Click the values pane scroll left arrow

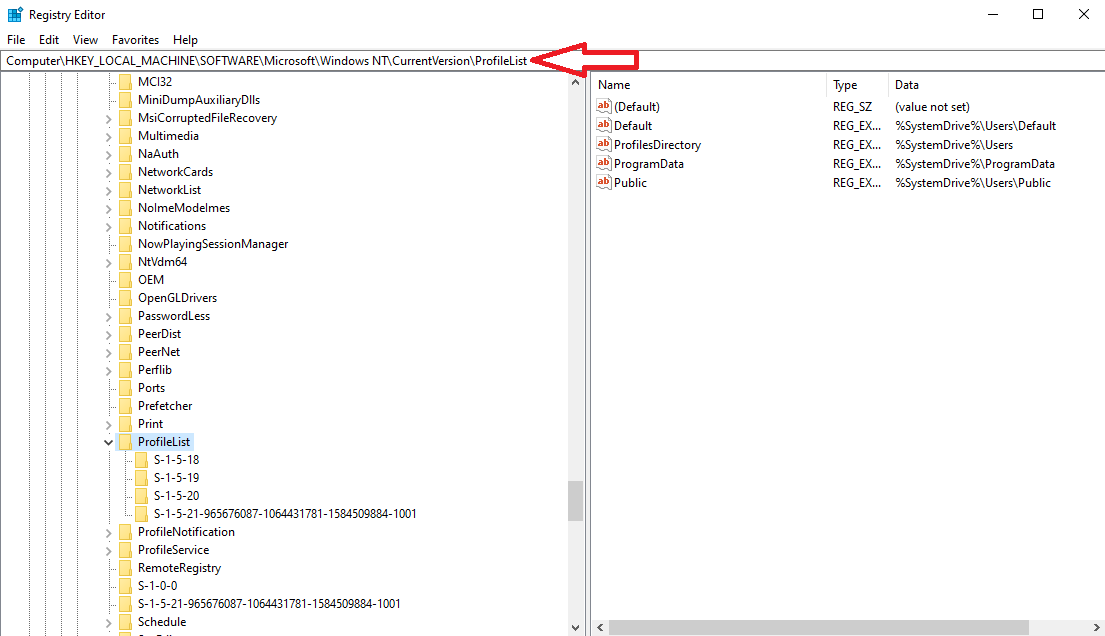pyautogui.click(x=600, y=628)
